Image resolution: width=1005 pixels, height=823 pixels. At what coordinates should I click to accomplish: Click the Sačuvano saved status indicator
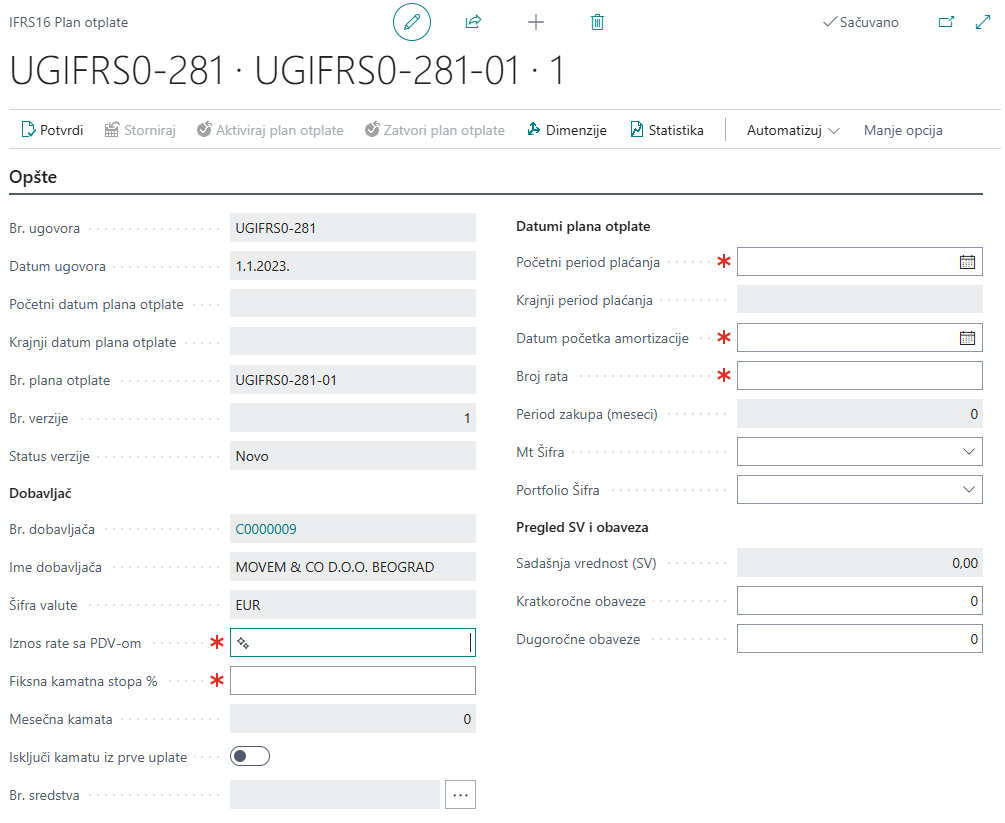pos(861,22)
